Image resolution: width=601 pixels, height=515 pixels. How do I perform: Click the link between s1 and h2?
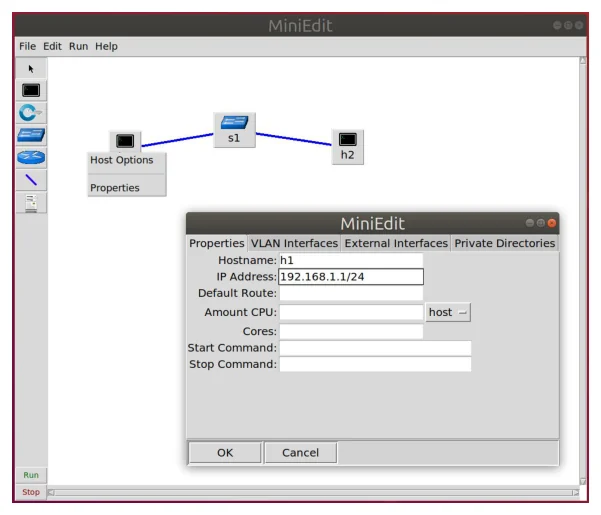click(294, 139)
